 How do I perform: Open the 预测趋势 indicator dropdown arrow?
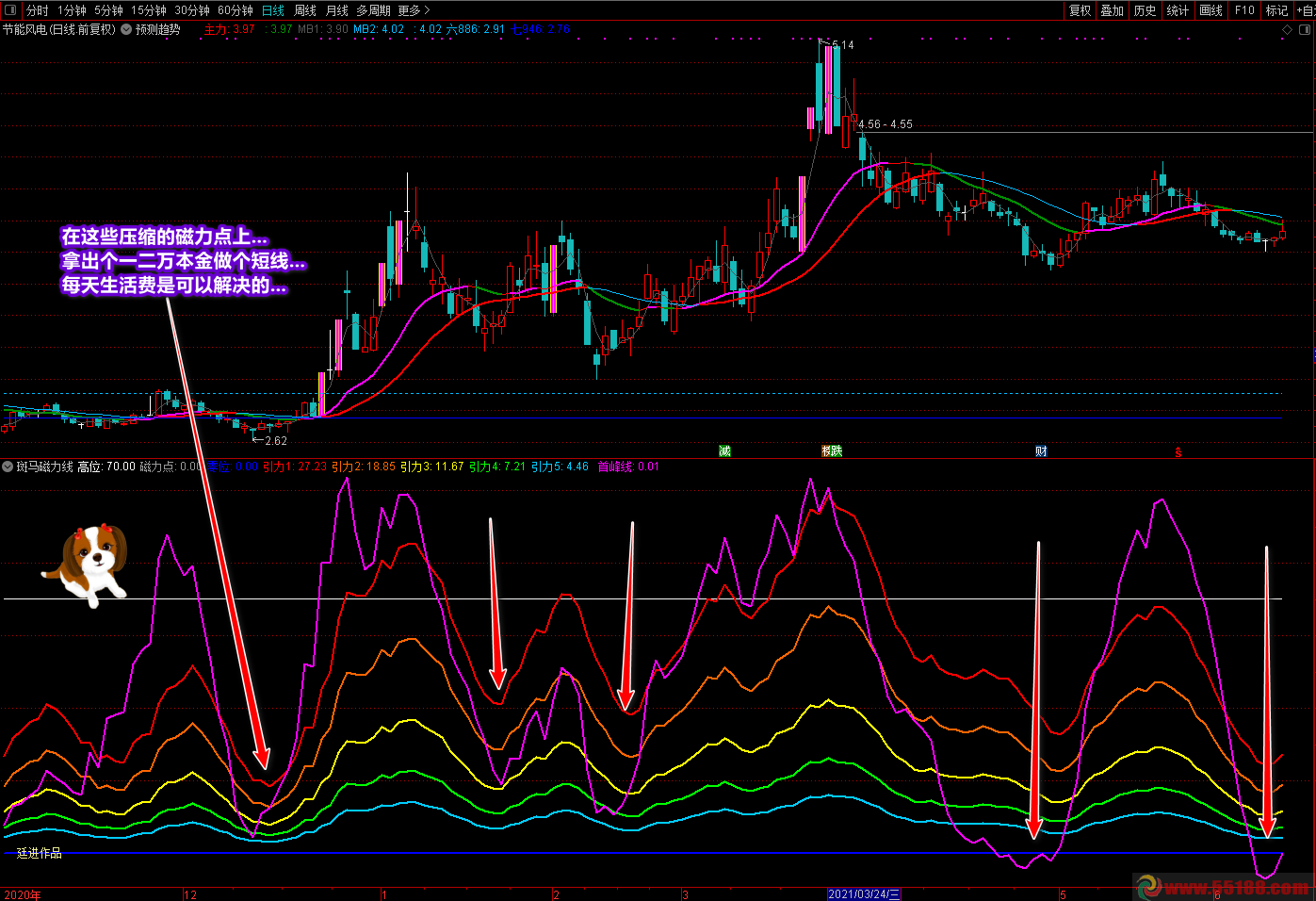[126, 29]
